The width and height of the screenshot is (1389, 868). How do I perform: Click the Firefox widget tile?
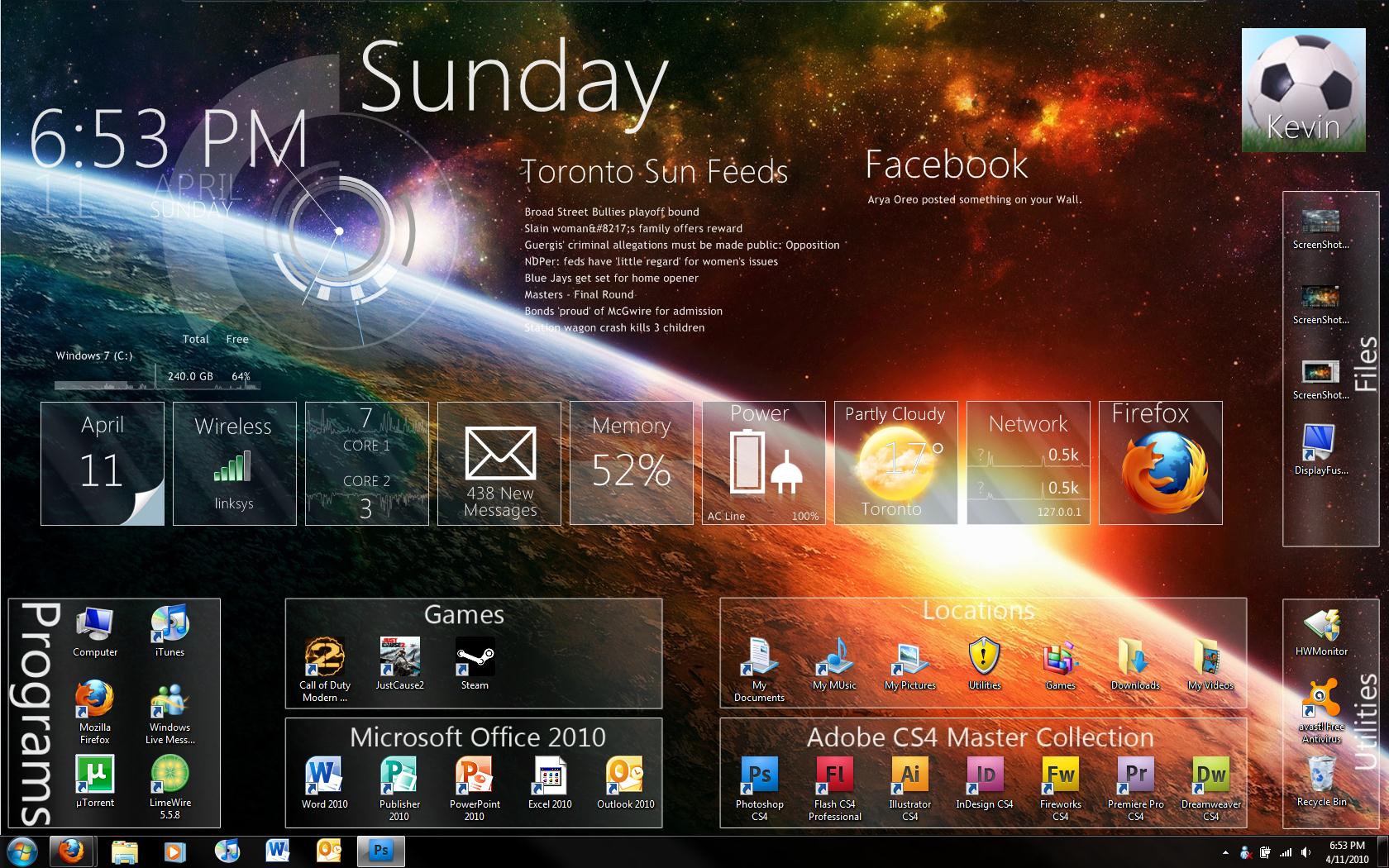(x=1160, y=463)
